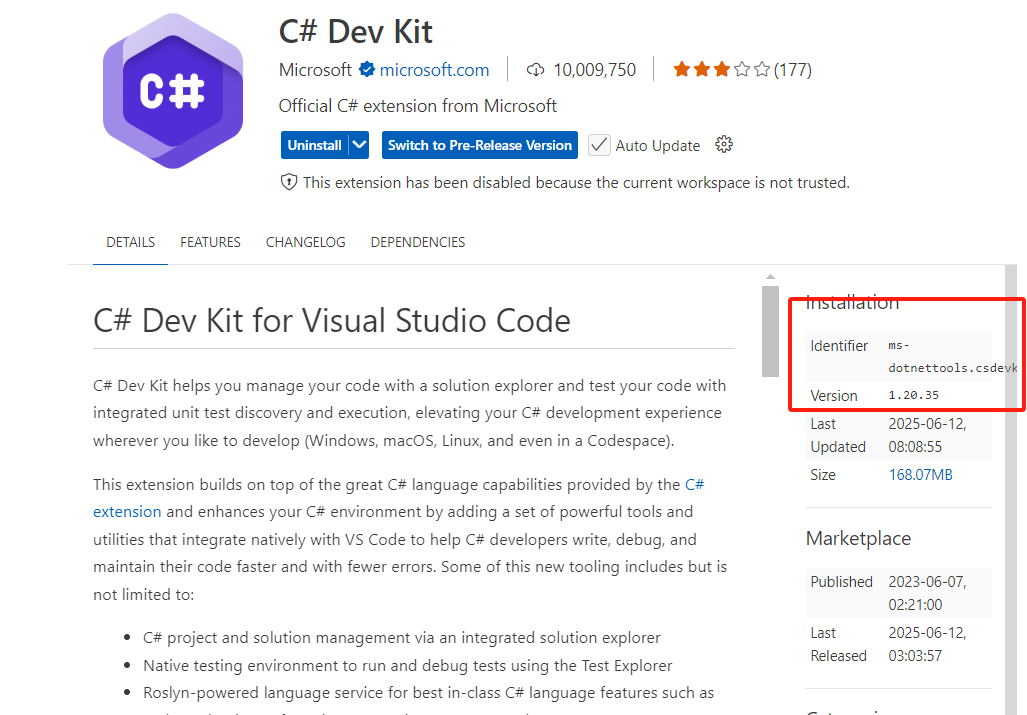Open the extension settings gear icon

[x=724, y=145]
